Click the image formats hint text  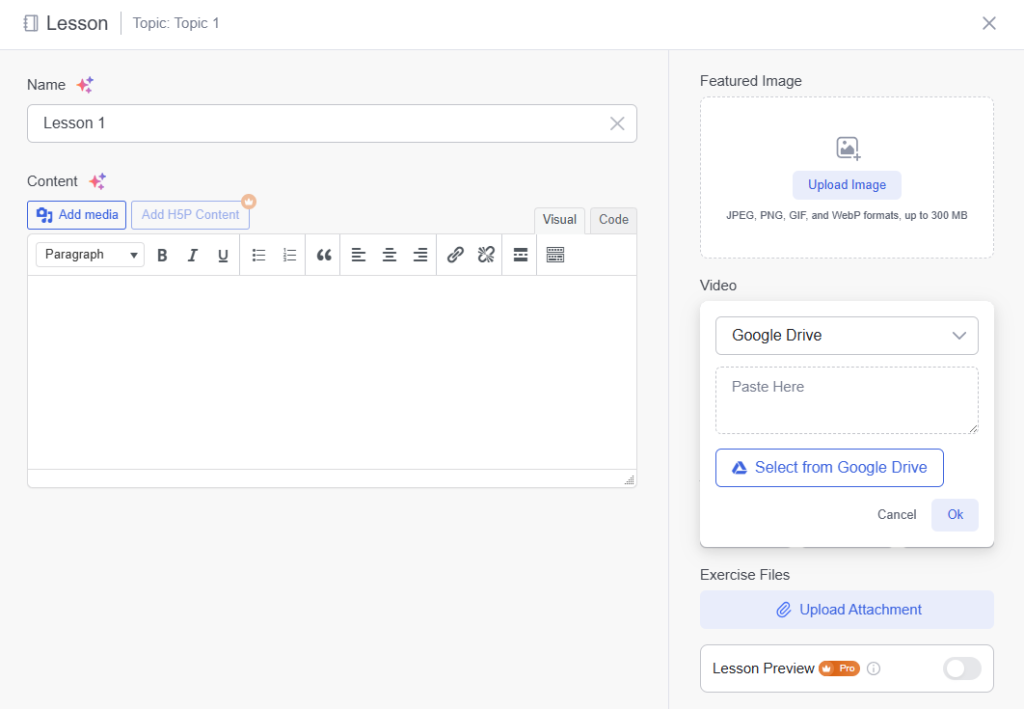(847, 215)
